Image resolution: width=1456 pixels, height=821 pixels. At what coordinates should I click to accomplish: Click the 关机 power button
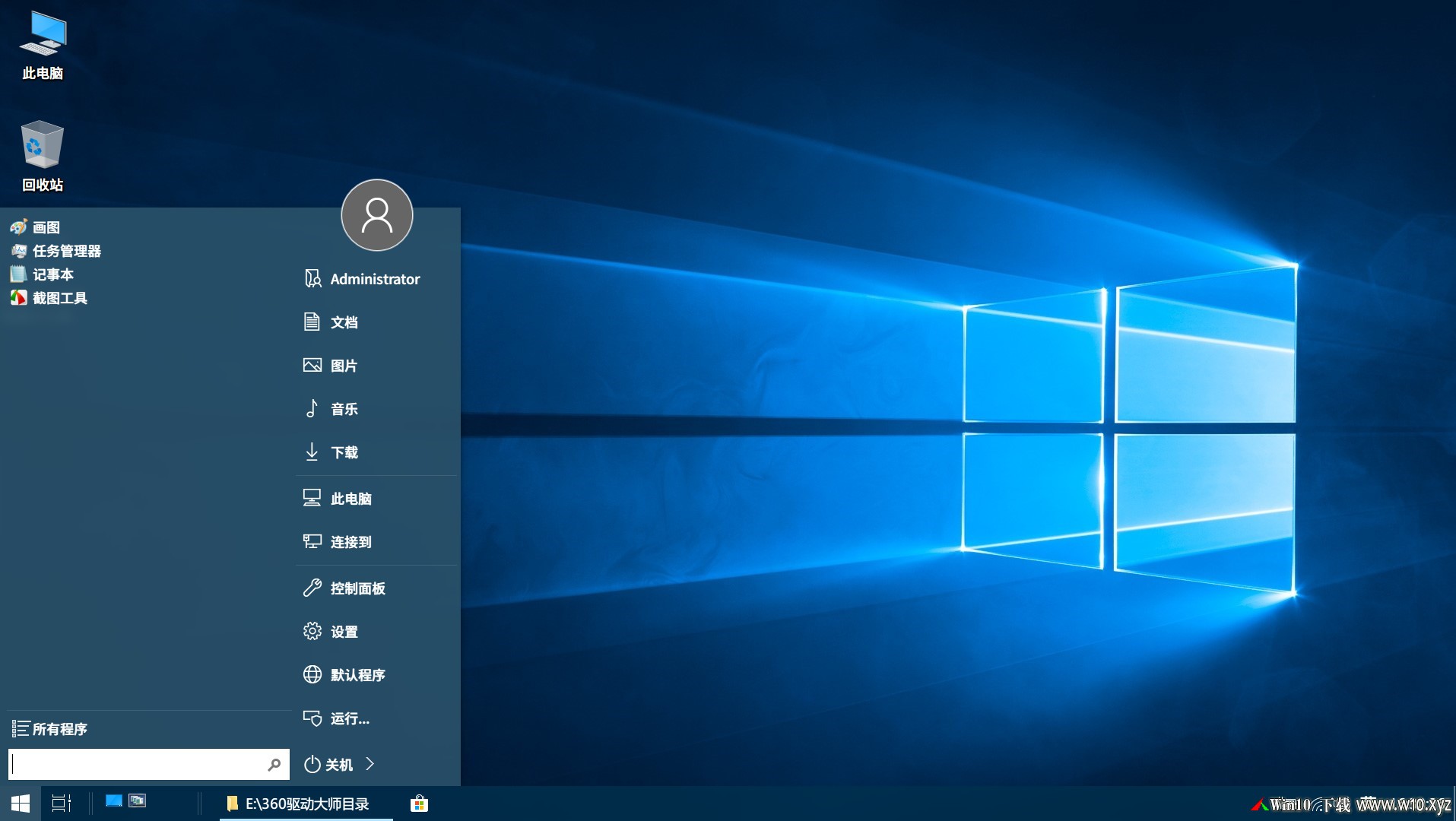point(328,765)
